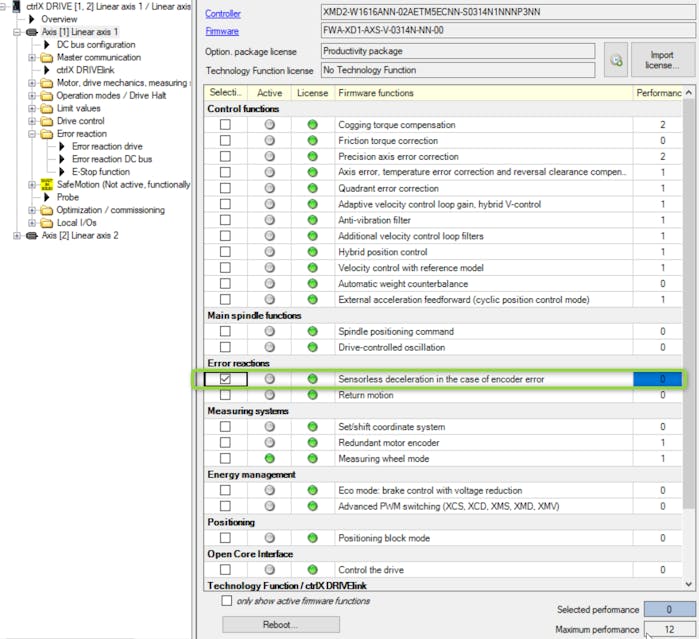Open the Firmware link
This screenshot has height=639, width=699.
[x=222, y=32]
